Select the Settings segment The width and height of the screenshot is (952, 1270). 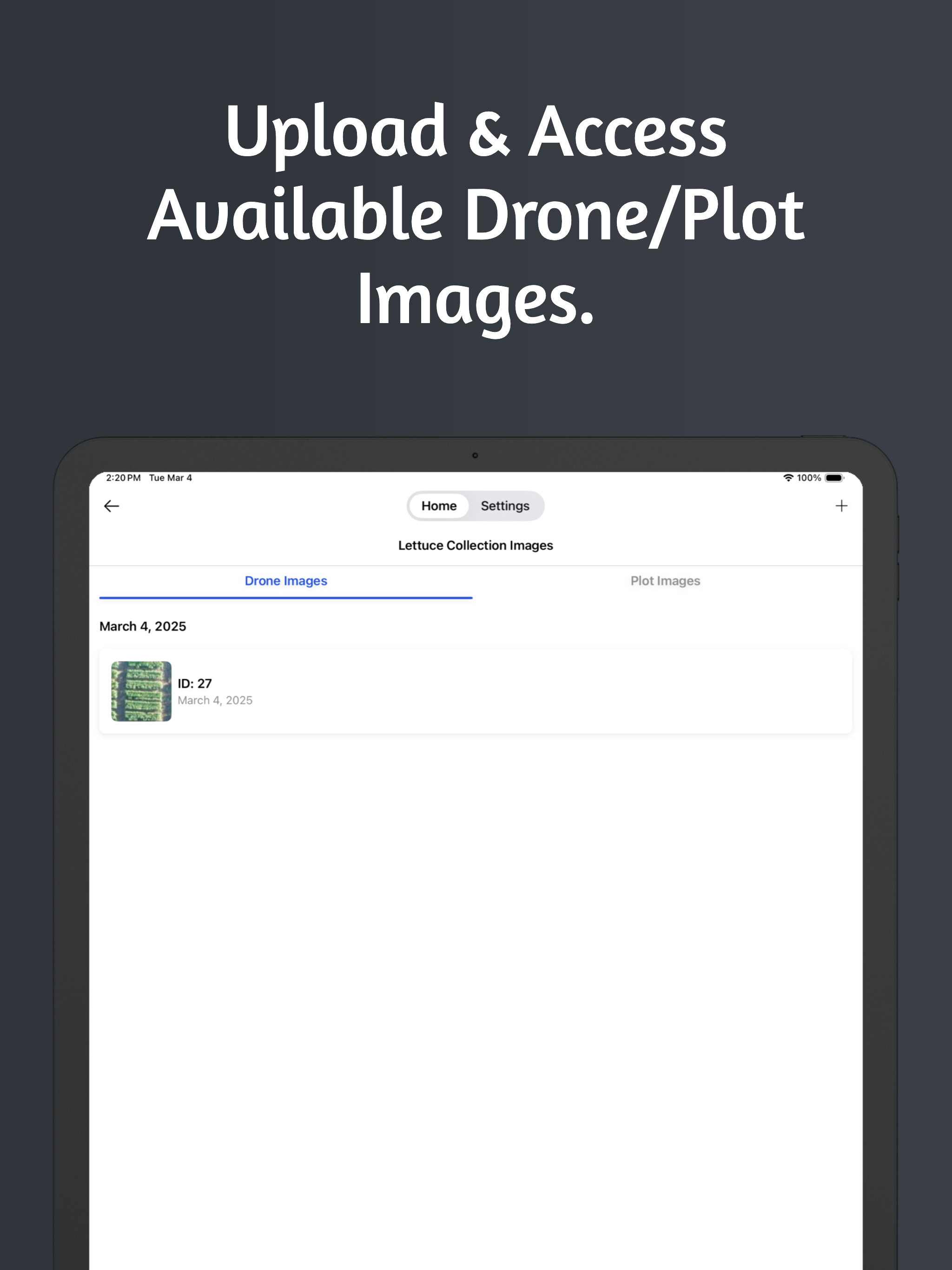coord(505,506)
